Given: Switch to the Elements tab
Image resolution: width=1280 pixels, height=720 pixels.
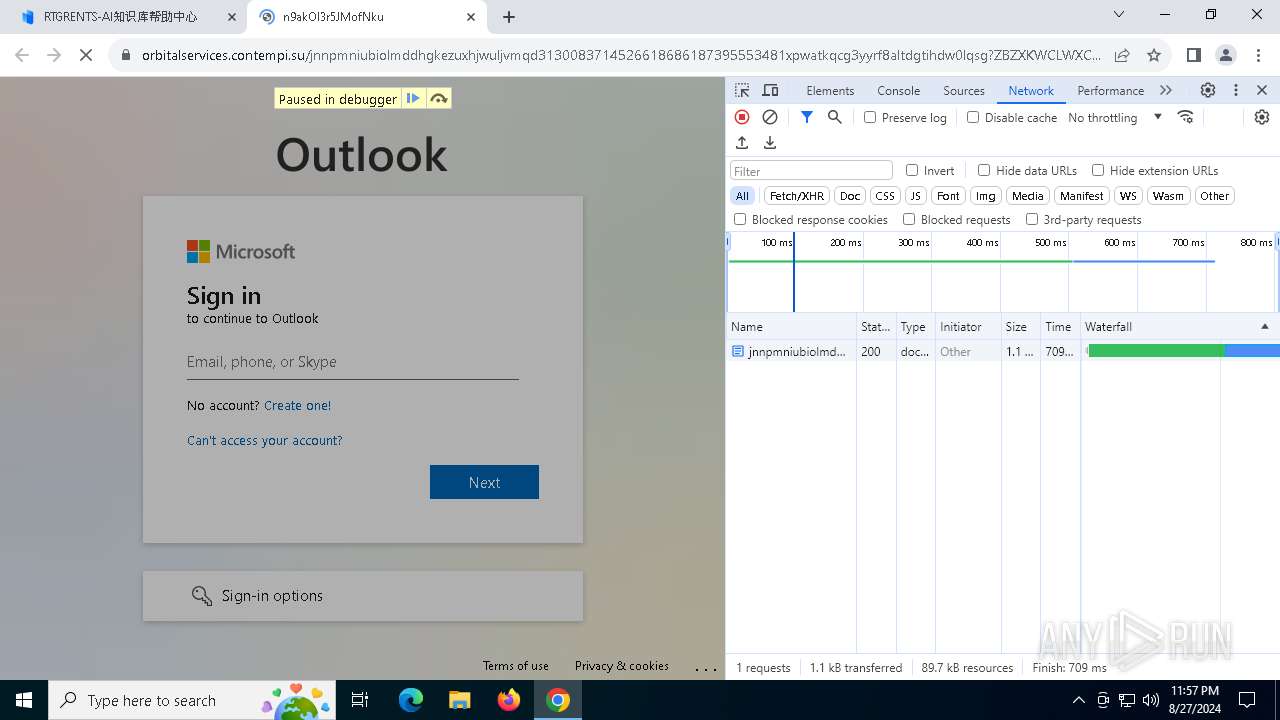Looking at the screenshot, I should coord(830,90).
